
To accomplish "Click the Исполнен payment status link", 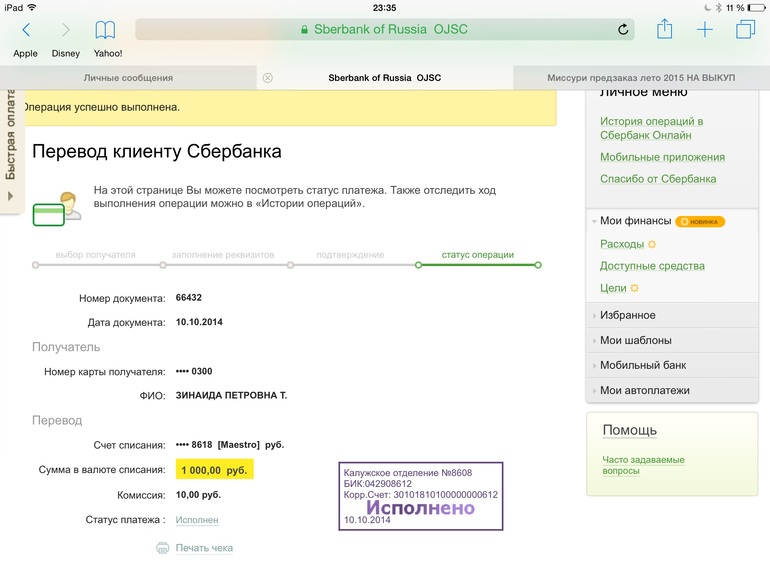I will pyautogui.click(x=197, y=520).
